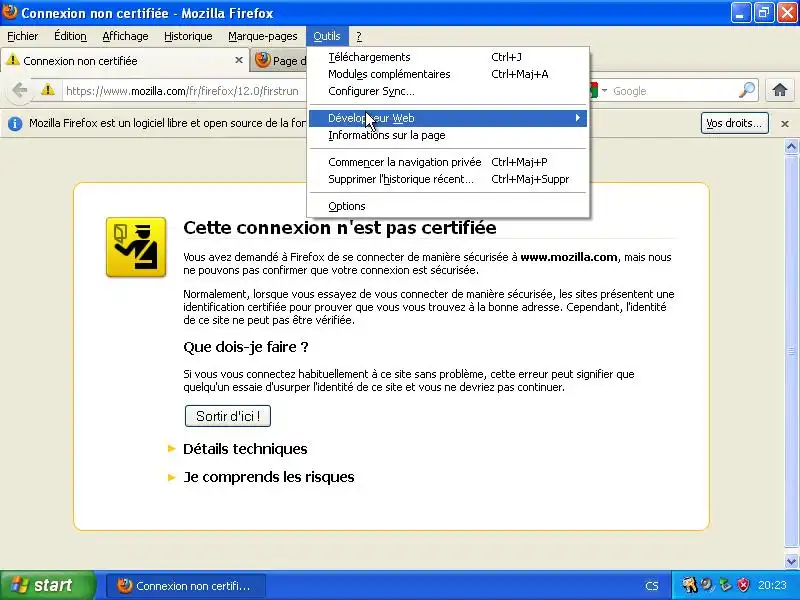
Task: Expand the Développeur Web submenu arrow
Action: tap(578, 118)
